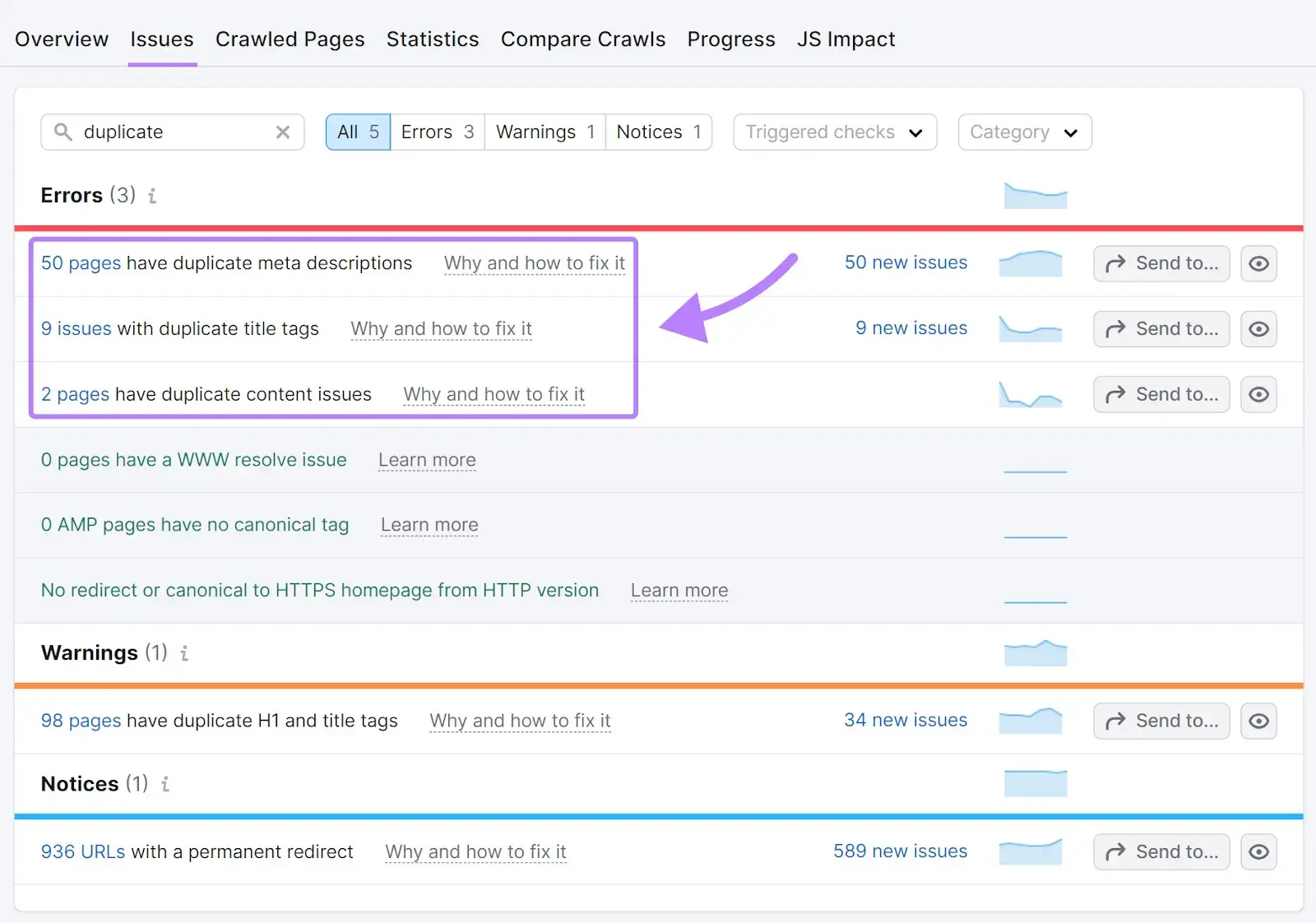Click Send to for permanent redirect notice
The image size is (1316, 923).
pos(1161,851)
